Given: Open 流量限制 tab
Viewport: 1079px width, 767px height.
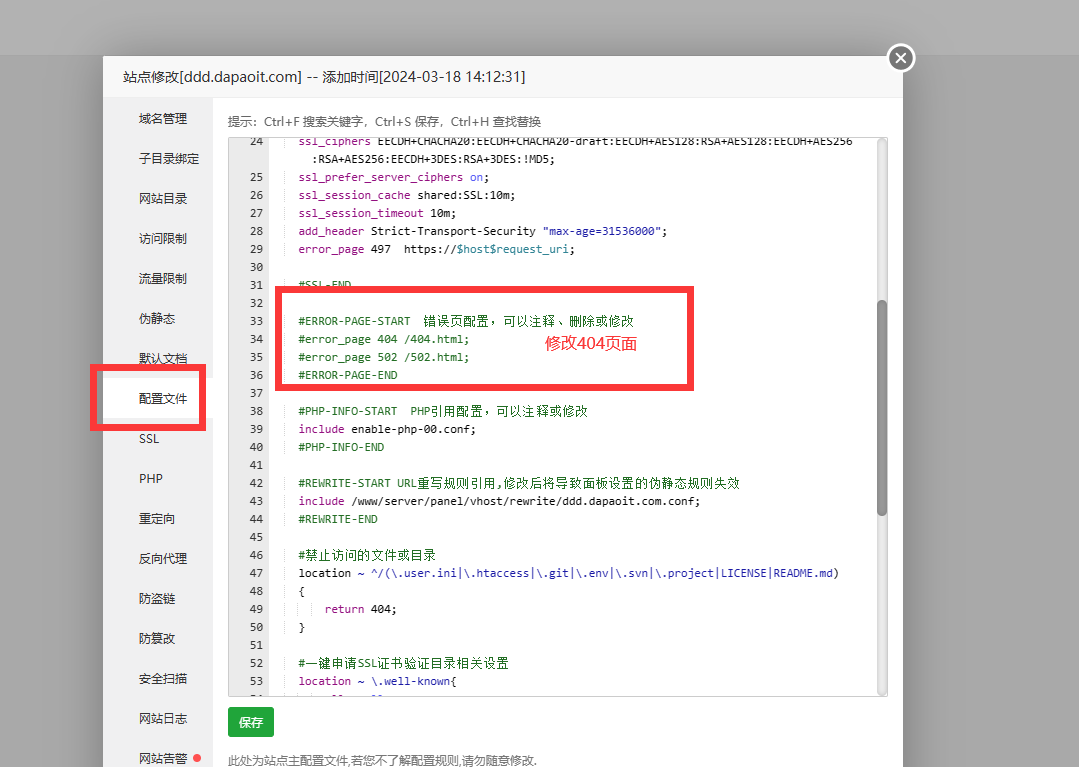Looking at the screenshot, I should (x=162, y=278).
